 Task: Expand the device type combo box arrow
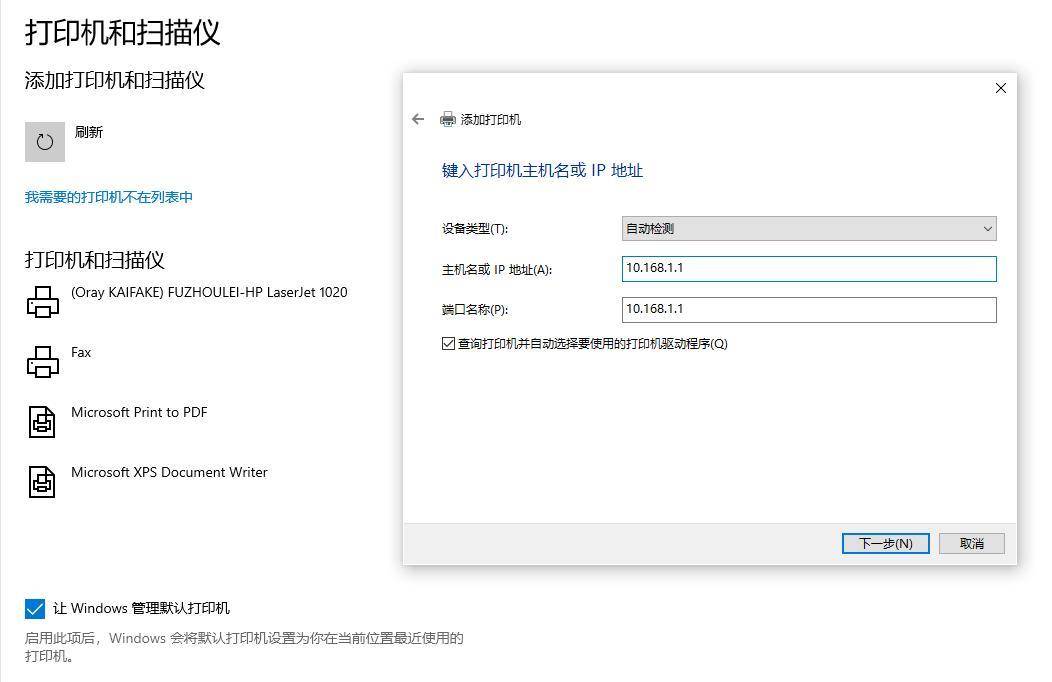click(988, 228)
